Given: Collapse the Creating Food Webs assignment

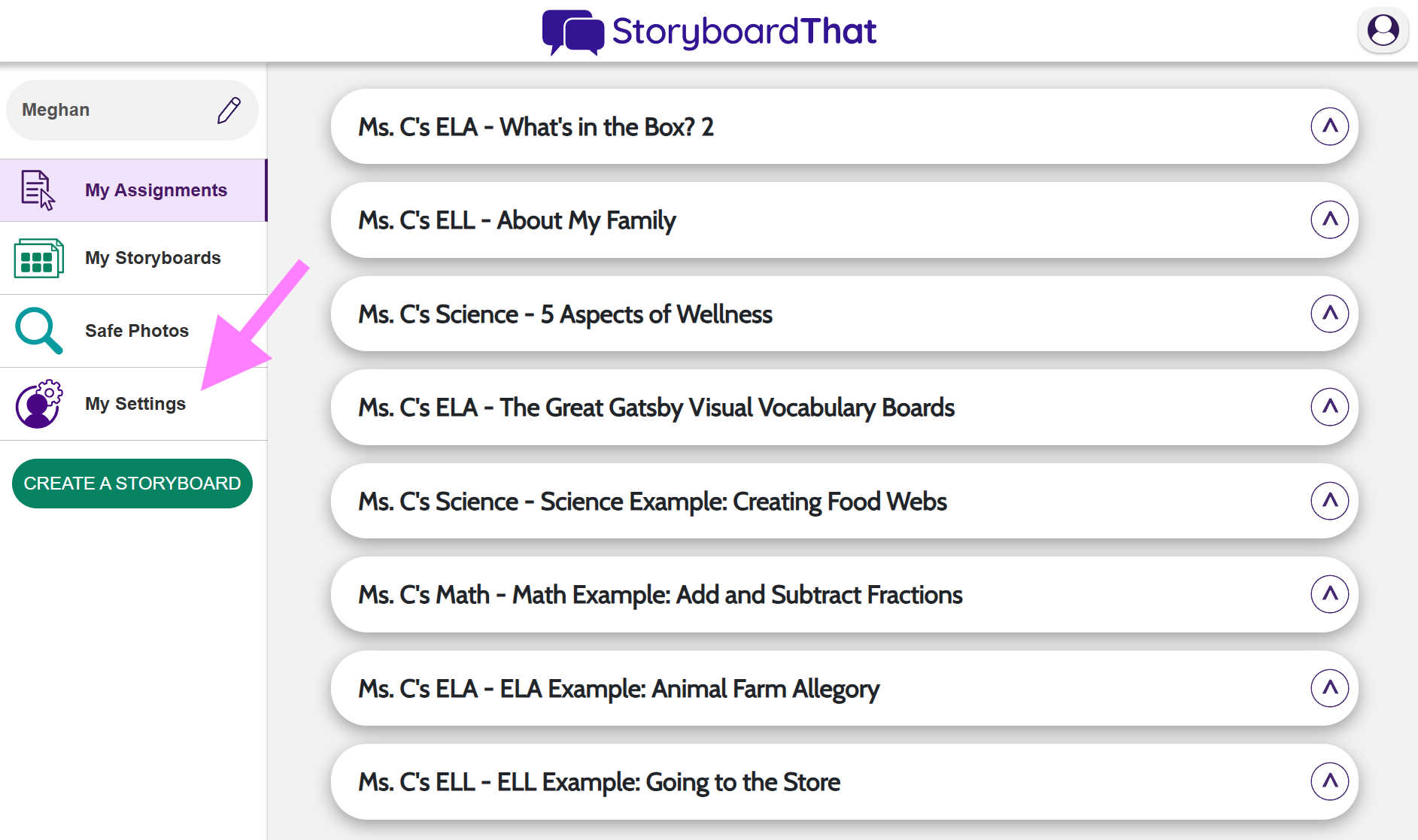Looking at the screenshot, I should tap(1329, 501).
